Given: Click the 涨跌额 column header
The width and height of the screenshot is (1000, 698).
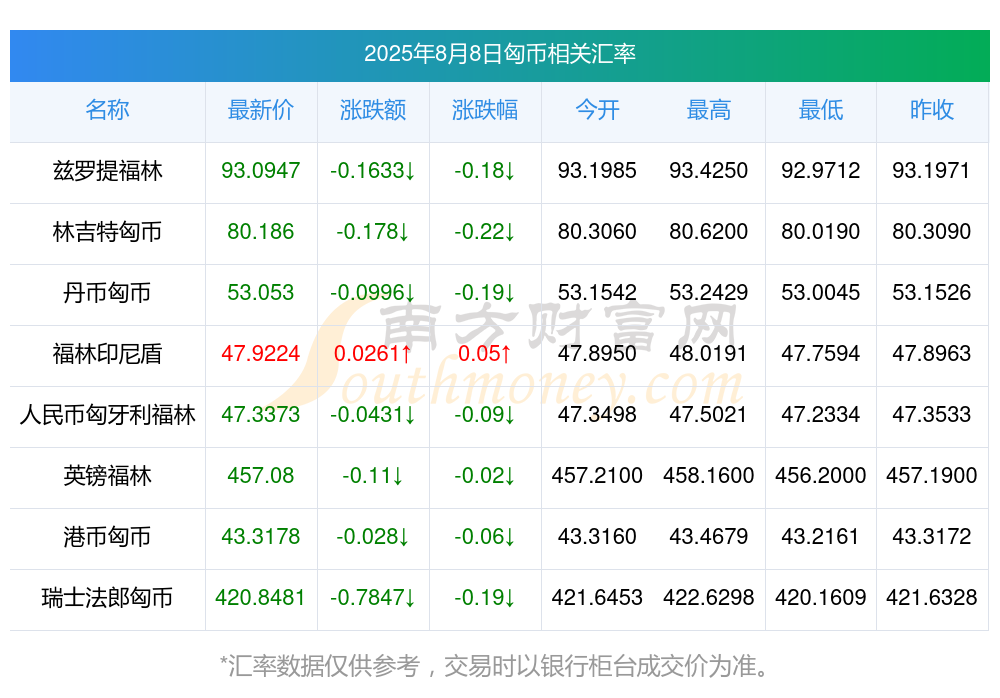Looking at the screenshot, I should (372, 110).
